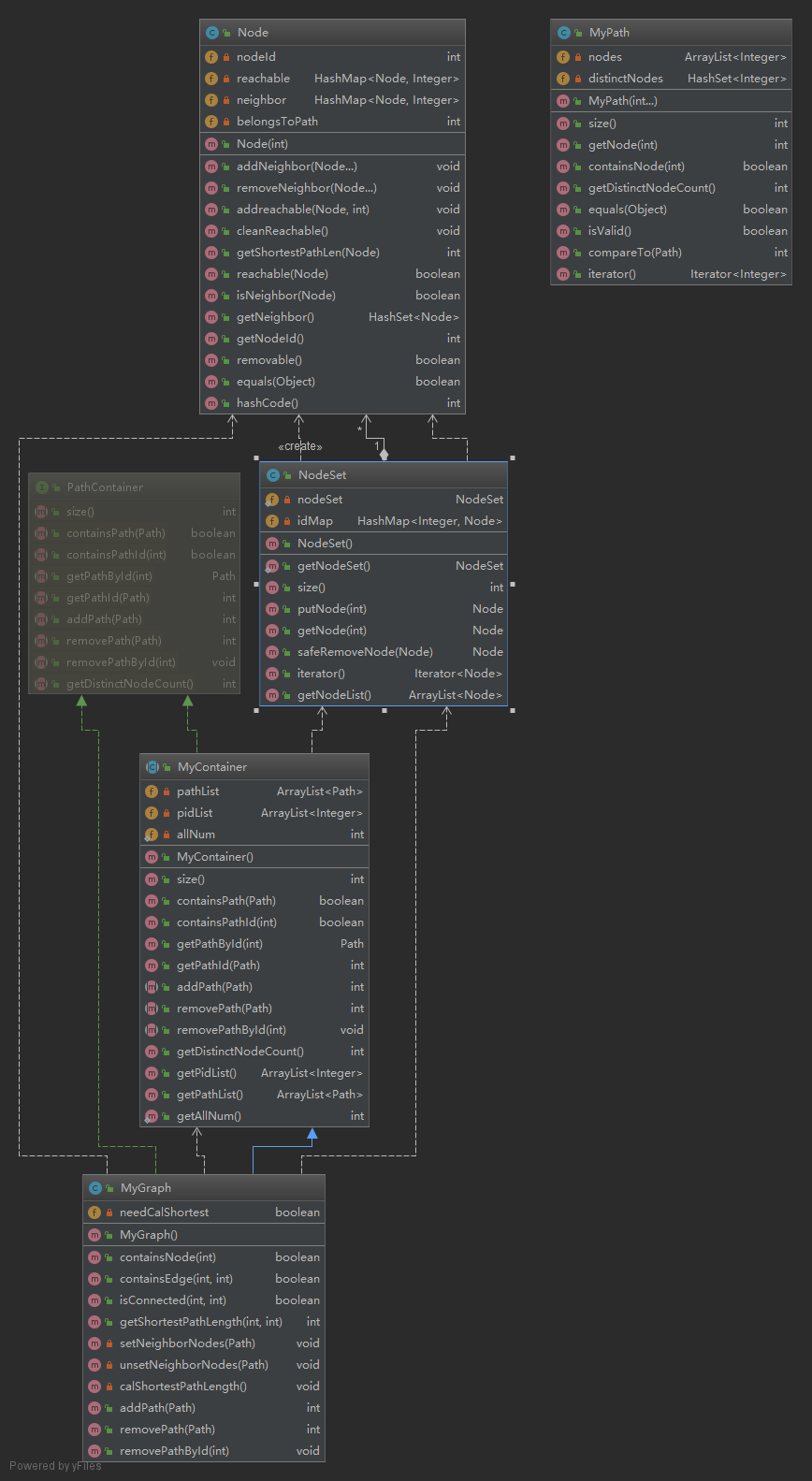
Task: Click getAllNum() method in MyContainer
Action: point(254,1116)
